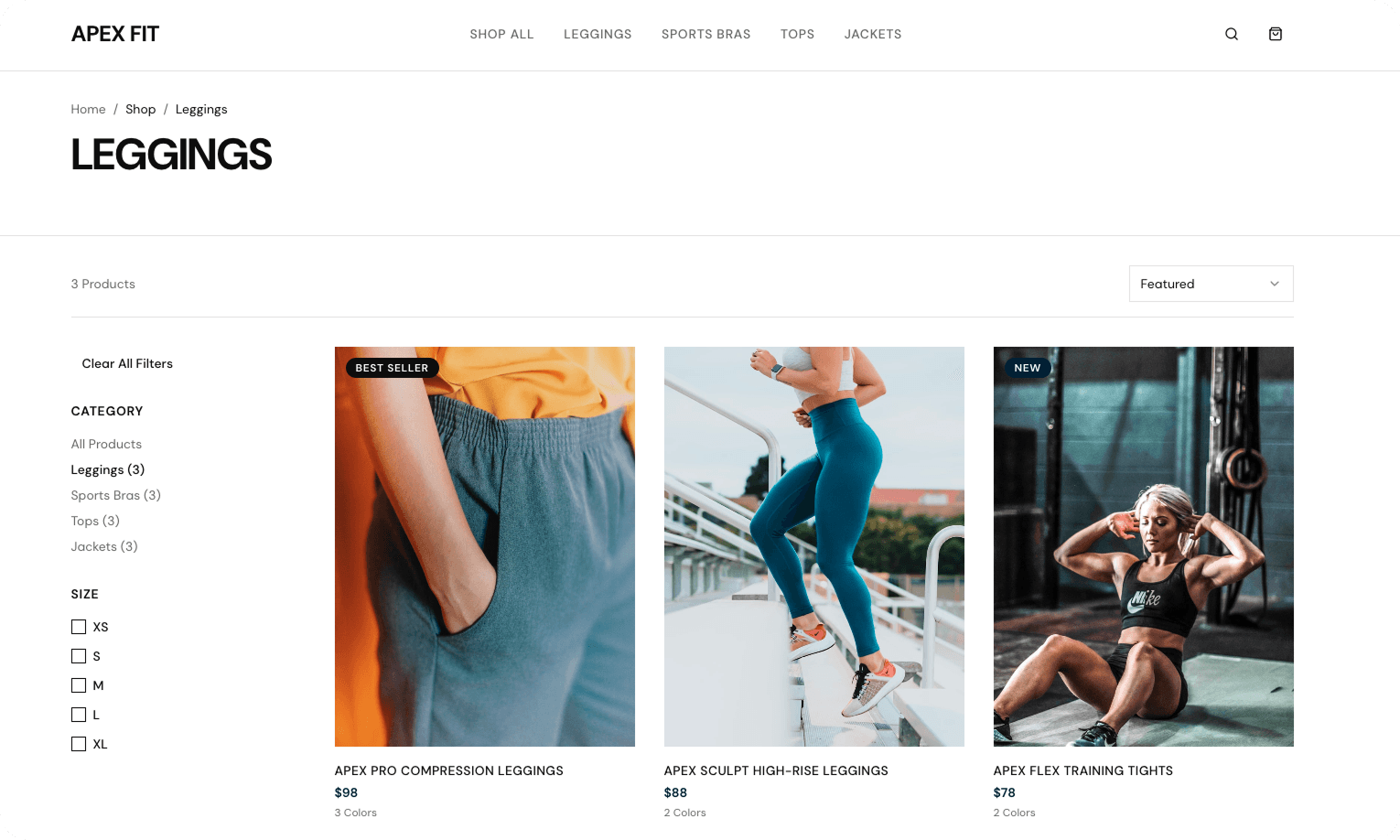Viewport: 1400px width, 840px height.
Task: Open SPORTS BRAS nav menu item
Action: pos(705,34)
